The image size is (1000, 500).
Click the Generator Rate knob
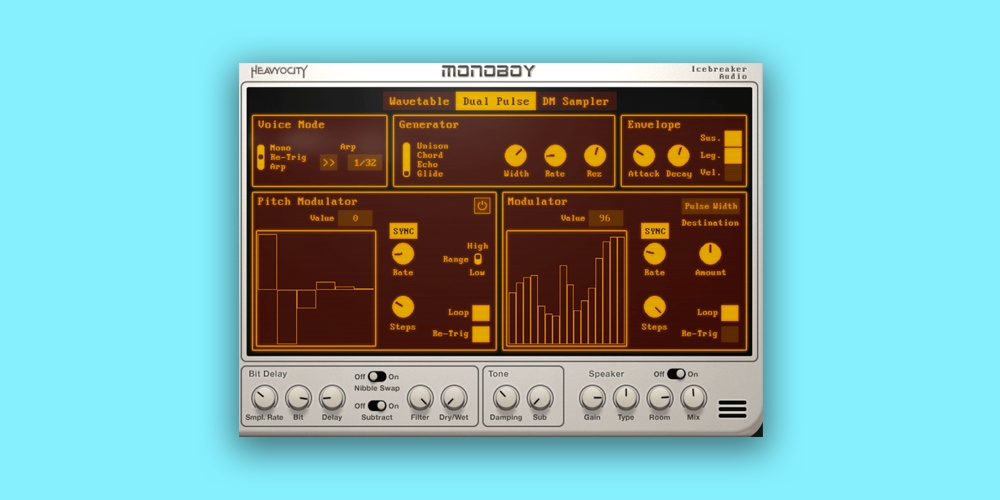click(555, 156)
